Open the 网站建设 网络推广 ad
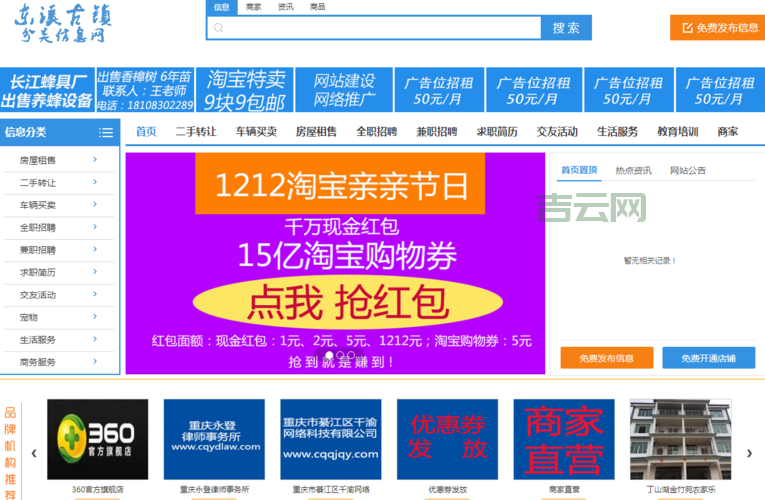This screenshot has width=765, height=500. tap(344, 90)
